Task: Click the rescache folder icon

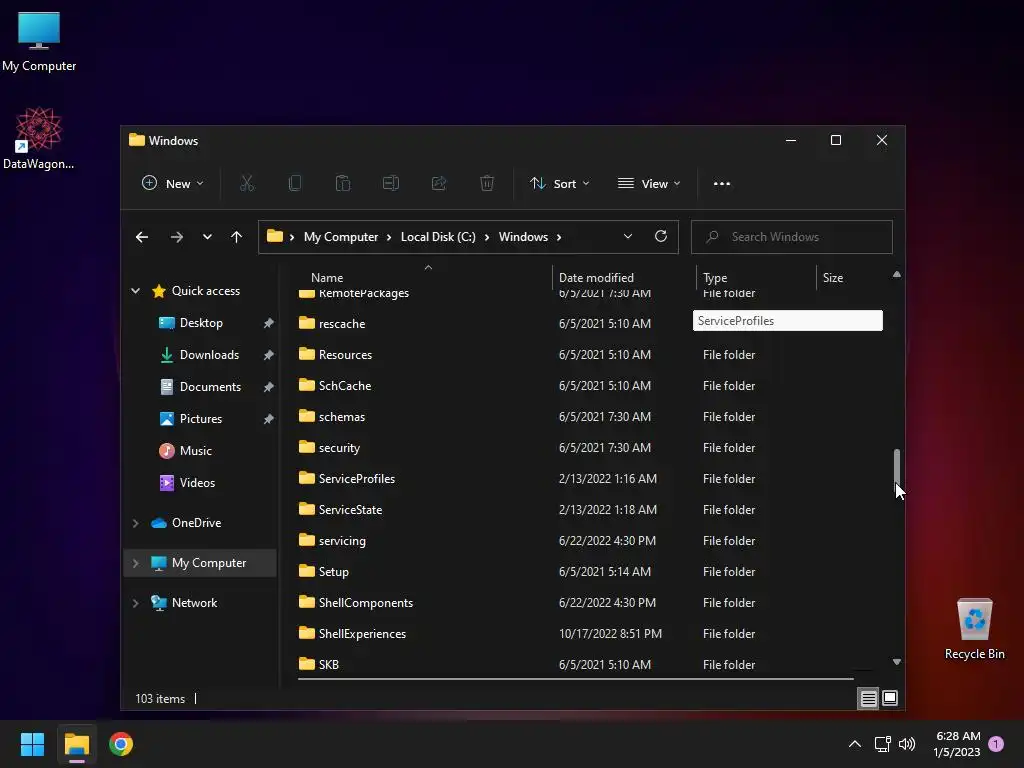Action: point(306,323)
